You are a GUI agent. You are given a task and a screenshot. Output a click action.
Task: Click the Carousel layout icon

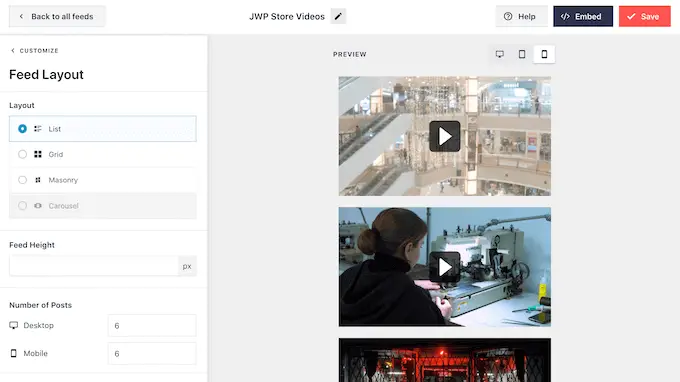tap(38, 206)
